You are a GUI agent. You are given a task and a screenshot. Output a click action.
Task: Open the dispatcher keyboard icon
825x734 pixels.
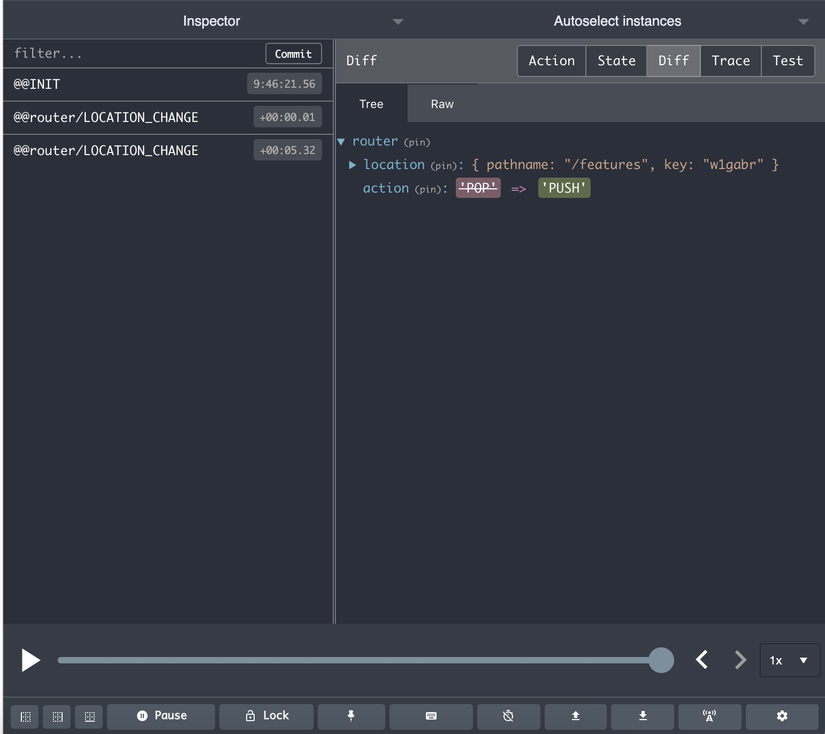pyautogui.click(x=430, y=716)
